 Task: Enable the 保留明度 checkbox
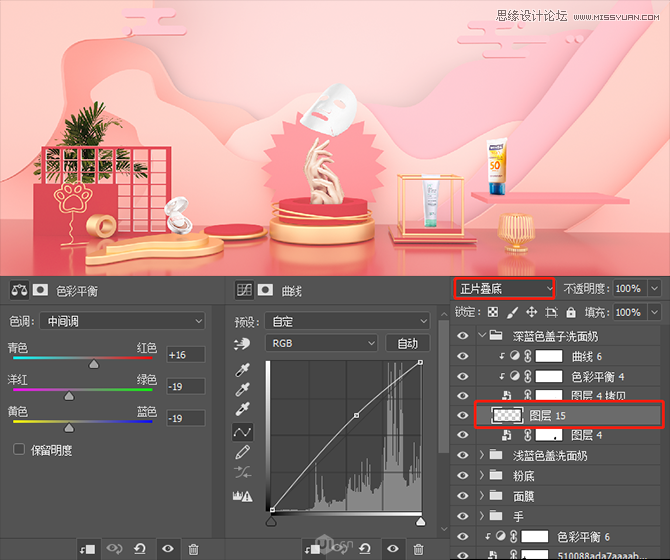(x=19, y=449)
